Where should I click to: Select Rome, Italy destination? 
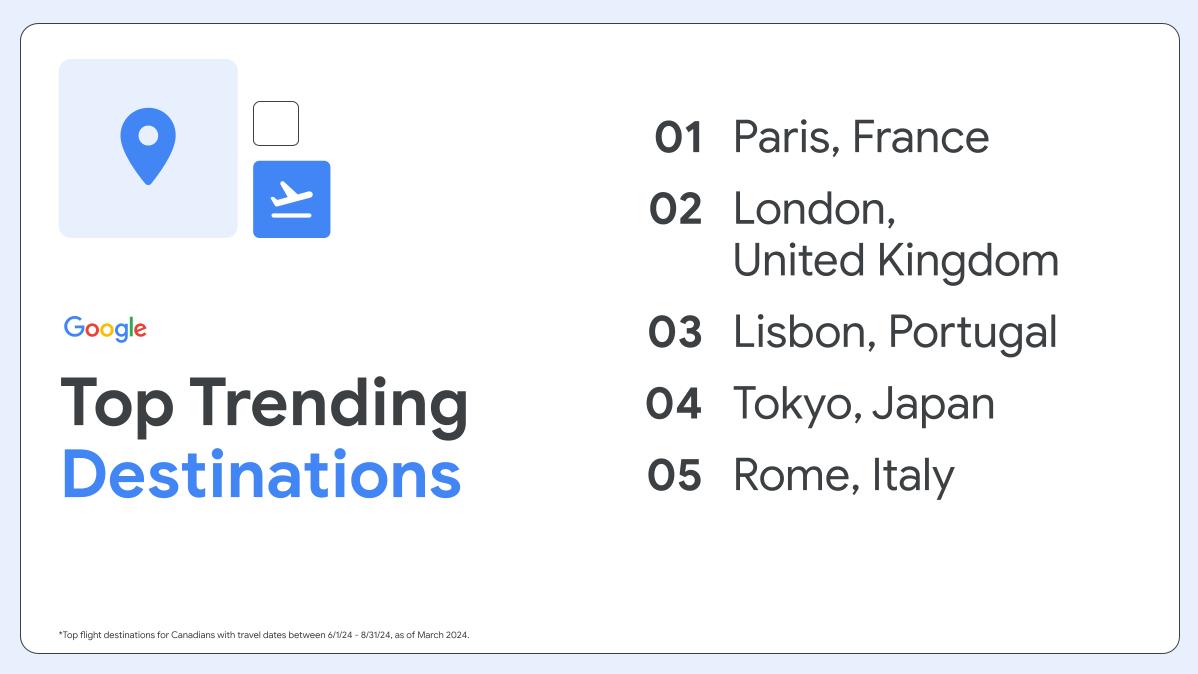pos(843,476)
